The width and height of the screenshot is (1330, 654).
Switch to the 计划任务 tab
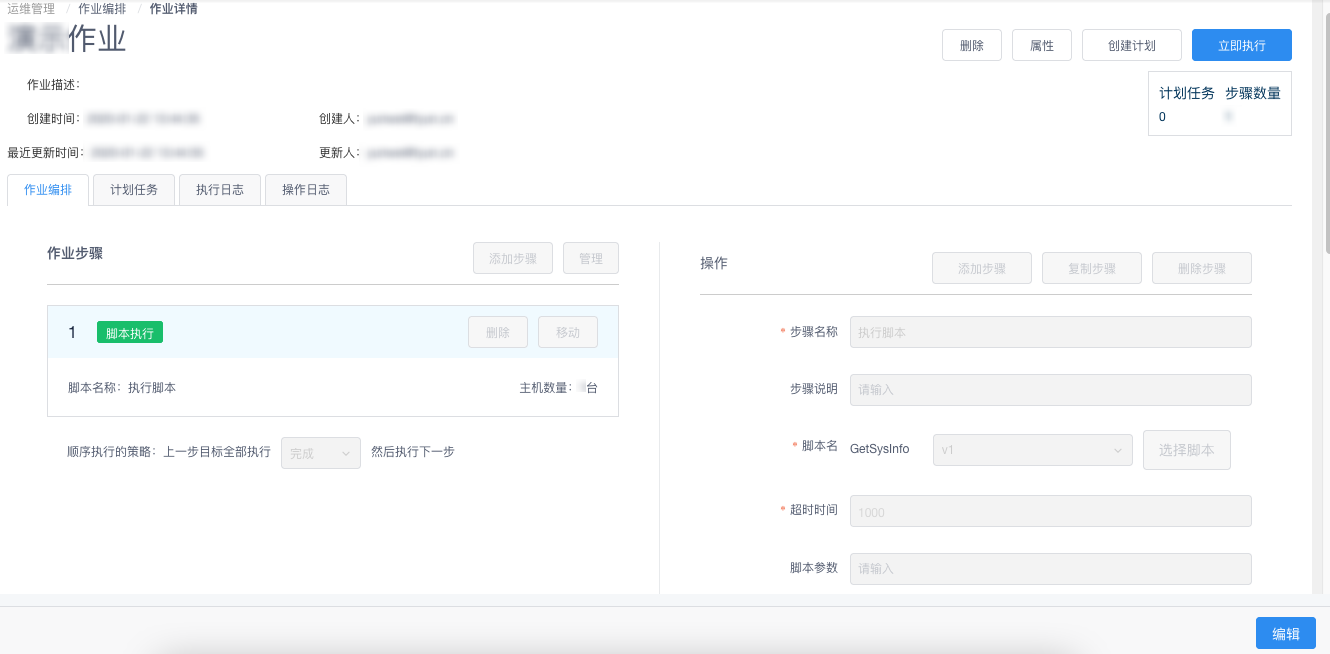coord(134,190)
